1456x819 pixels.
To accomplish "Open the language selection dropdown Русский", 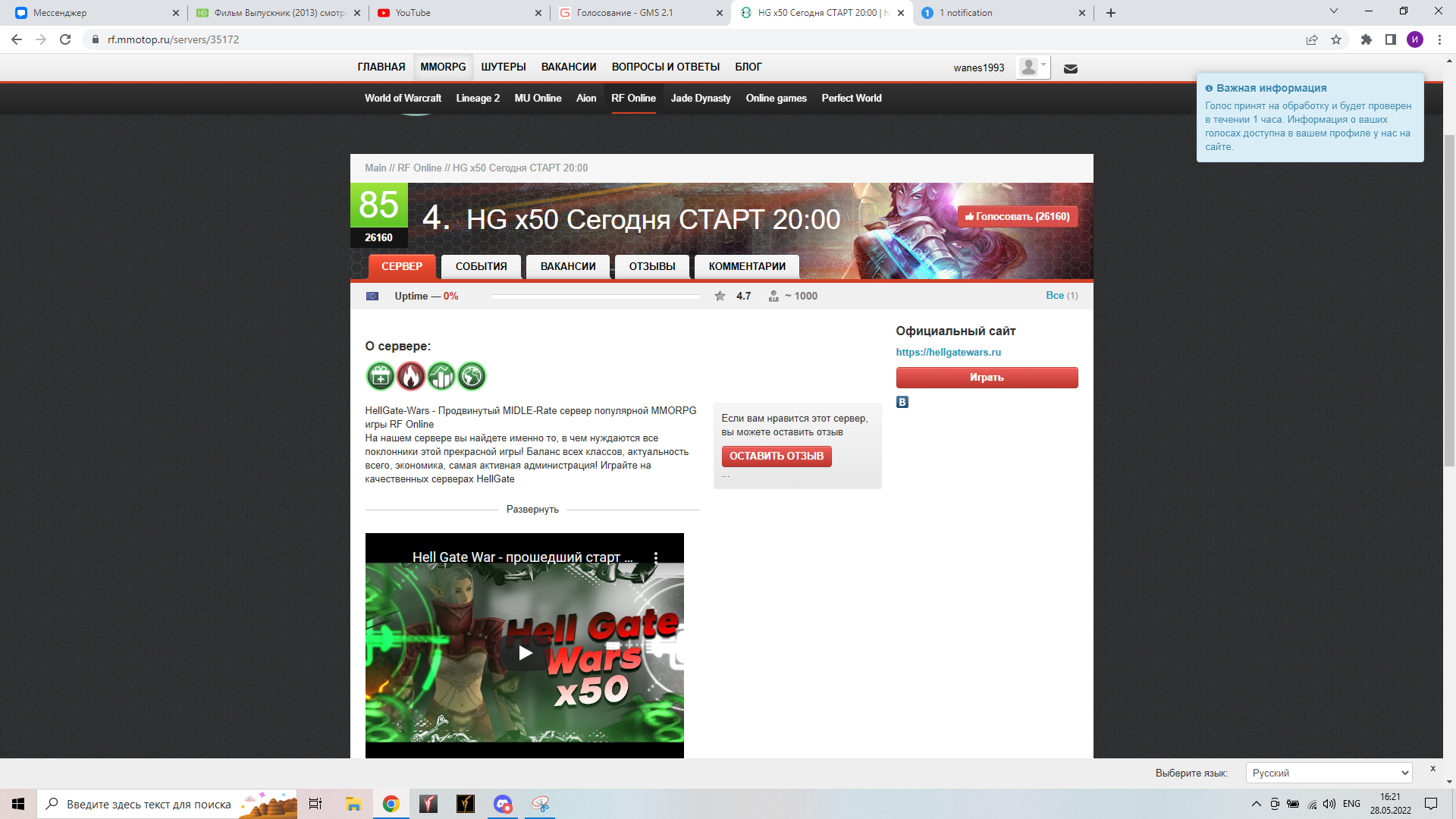I will tap(1329, 773).
